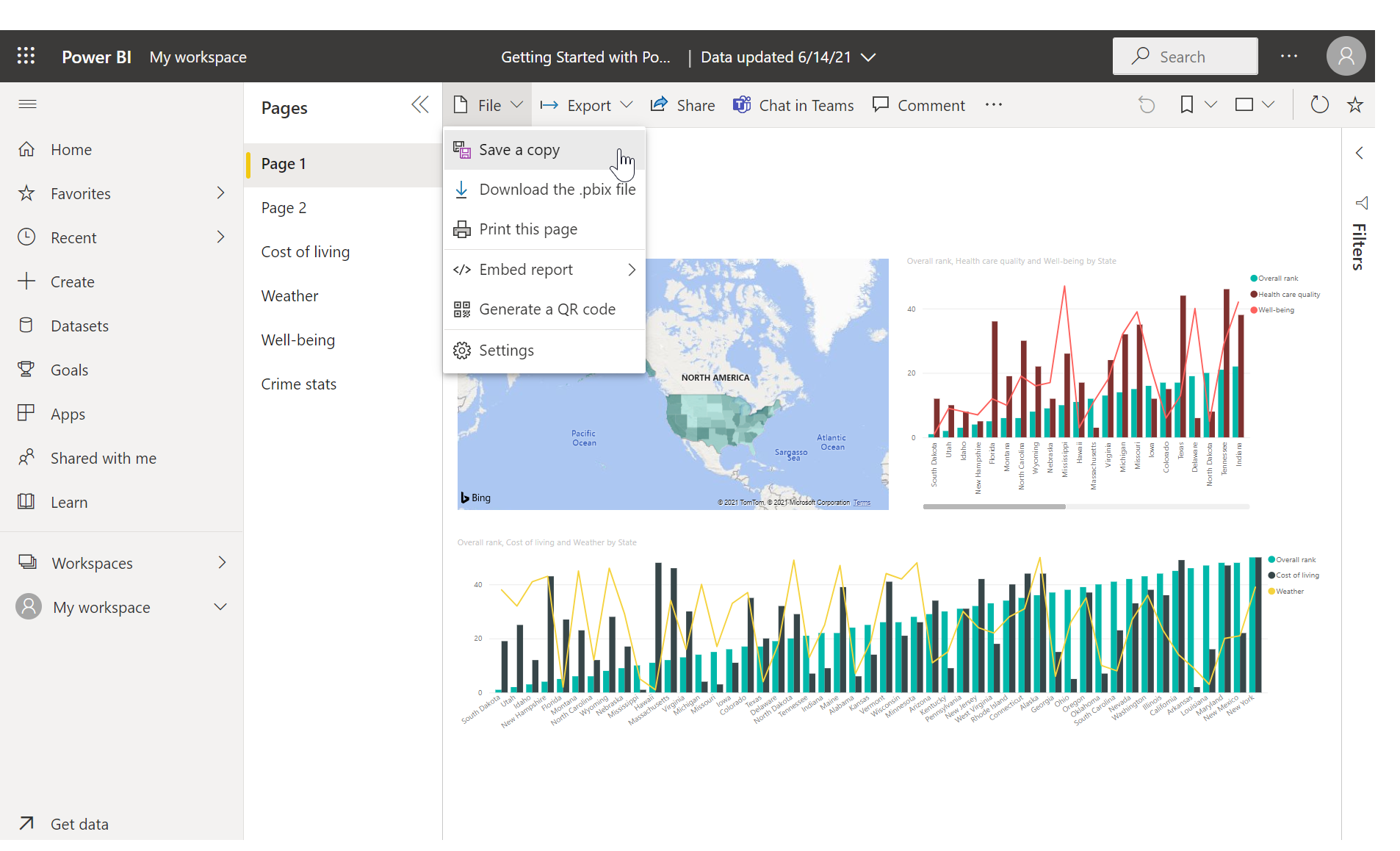Click the Search input field

[1185, 57]
